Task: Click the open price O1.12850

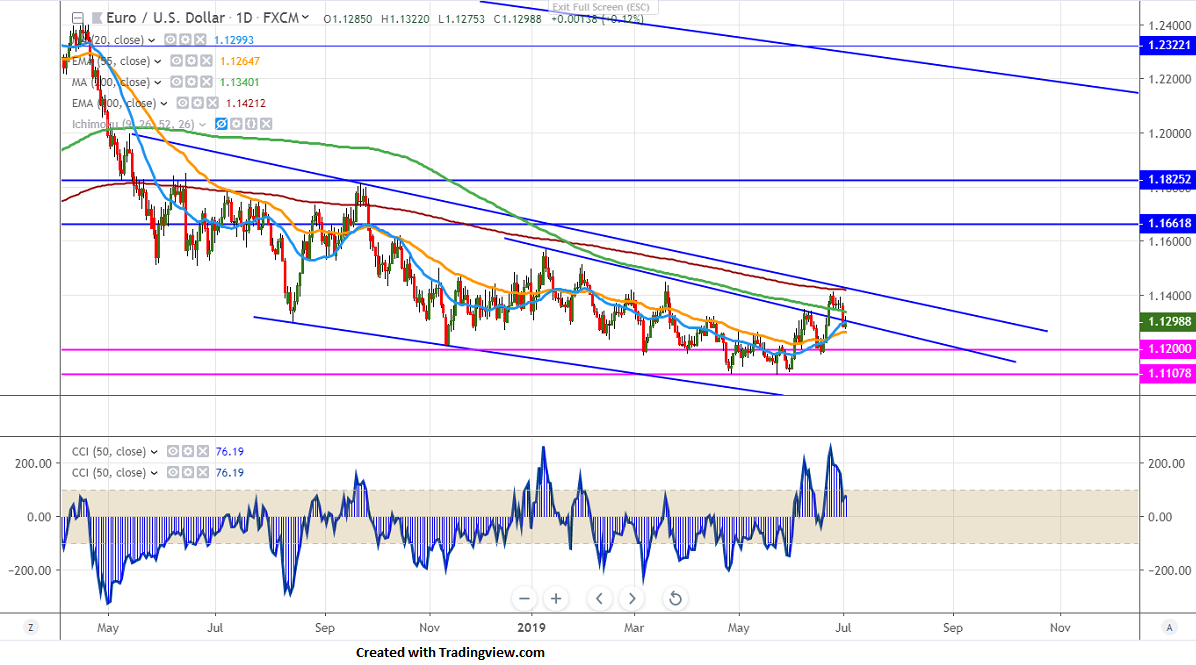Action: point(348,19)
